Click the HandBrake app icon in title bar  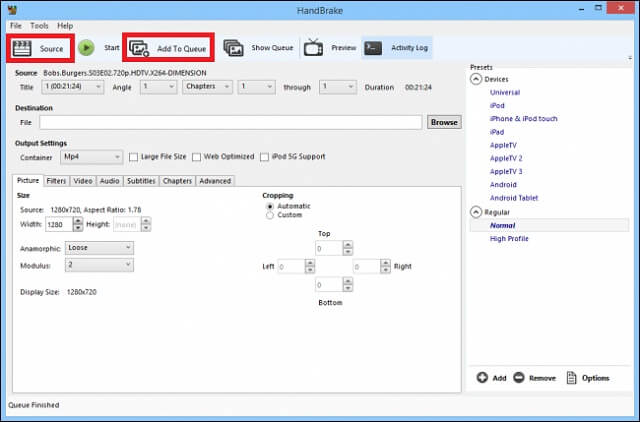coord(12,9)
